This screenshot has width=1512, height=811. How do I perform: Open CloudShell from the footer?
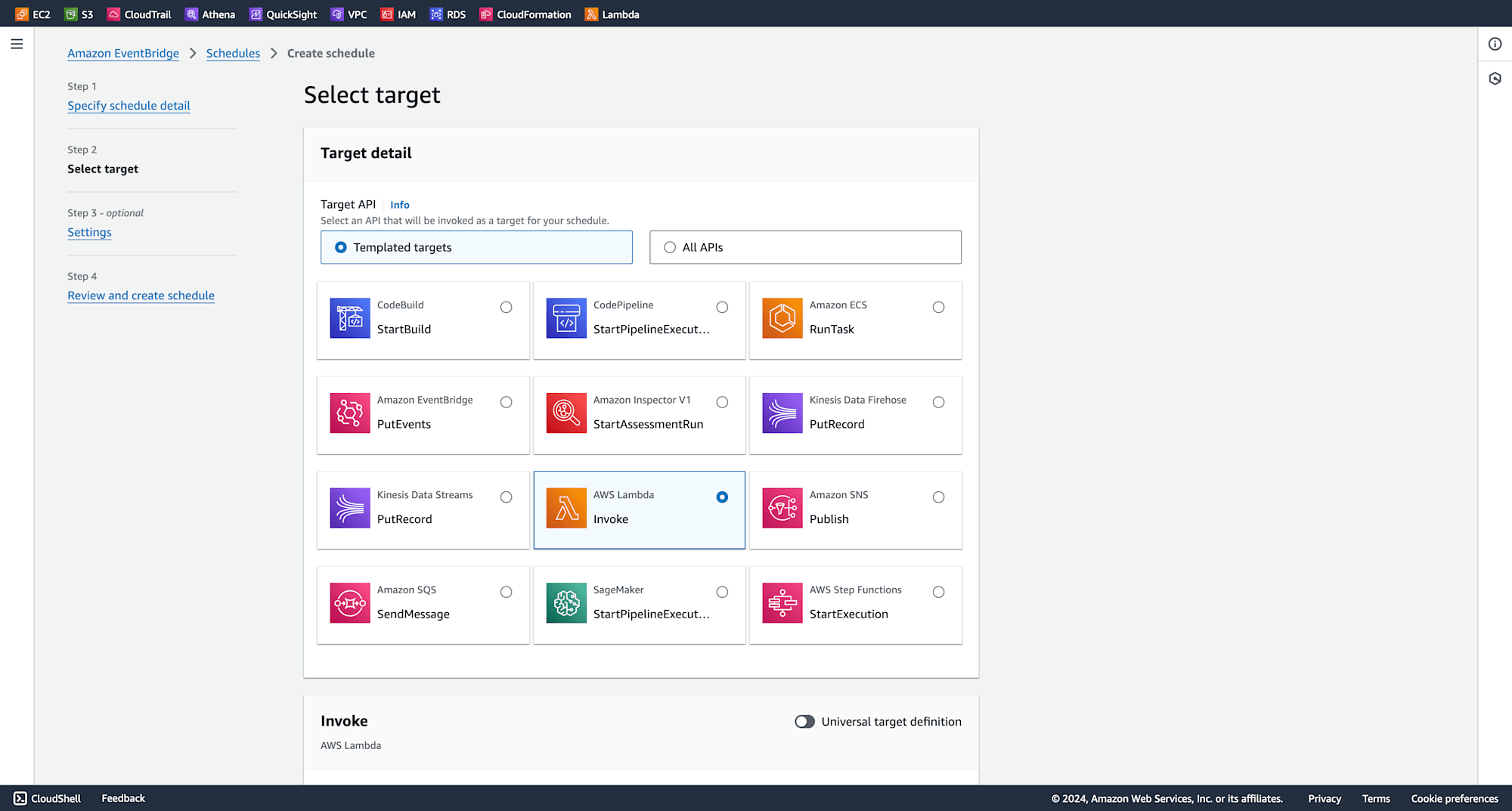tap(47, 798)
